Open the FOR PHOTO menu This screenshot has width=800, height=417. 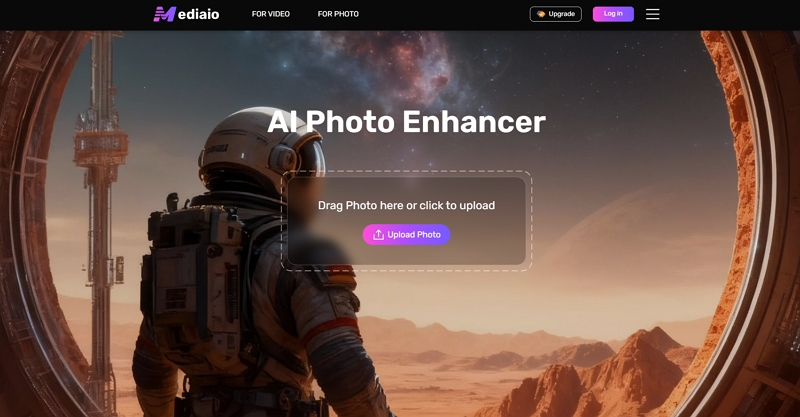point(338,14)
